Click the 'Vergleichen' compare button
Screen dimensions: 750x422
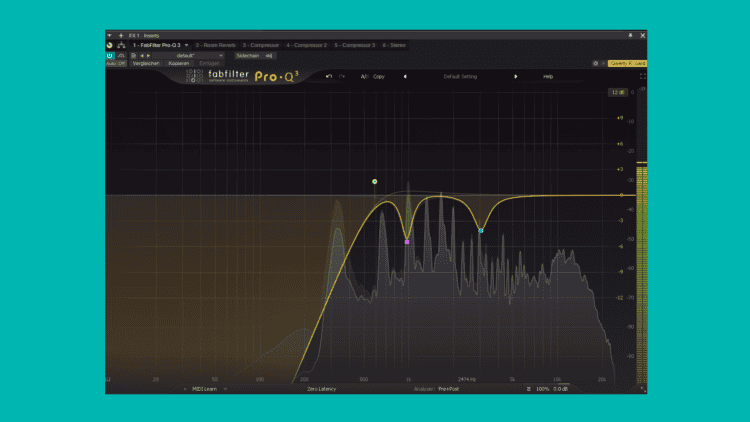(x=146, y=63)
